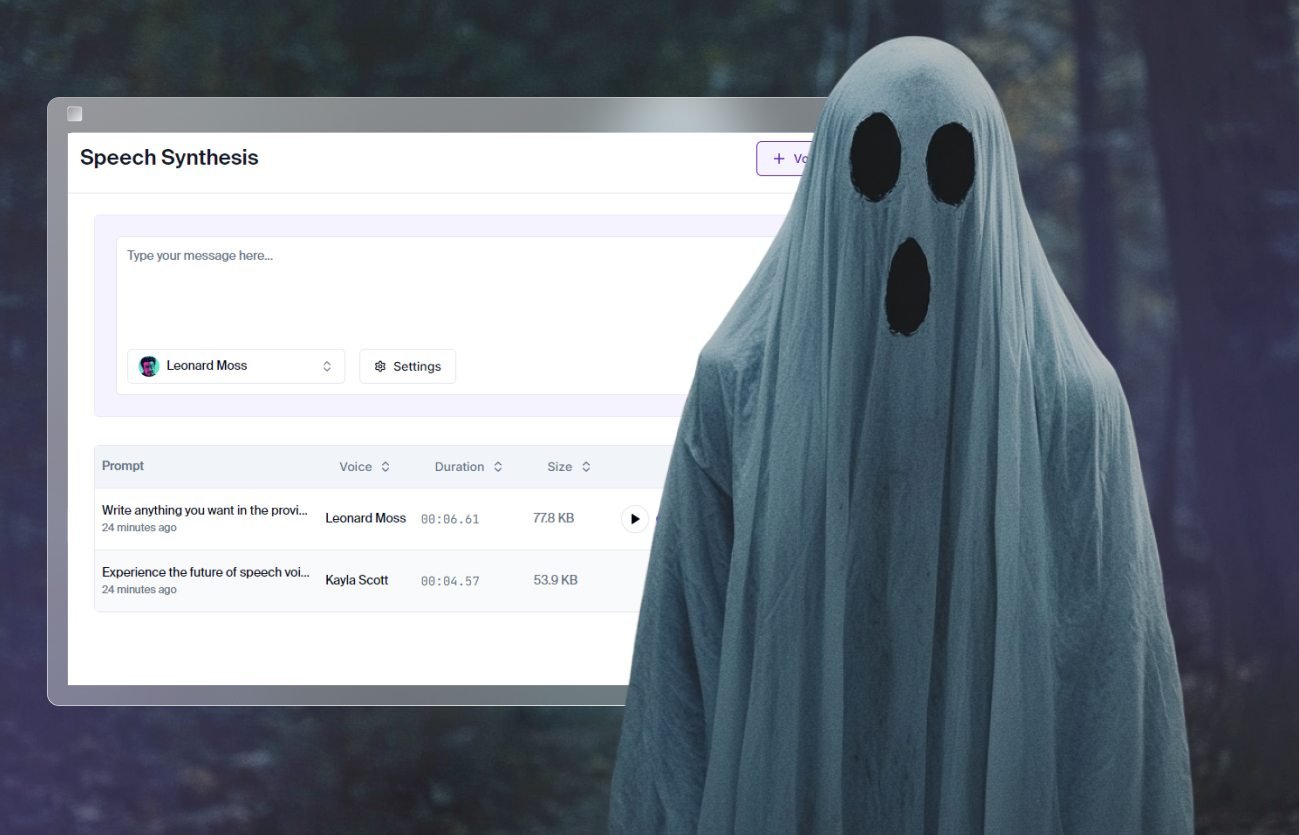This screenshot has width=1299, height=835.
Task: Click the Speech Synthesis heading
Action: click(169, 157)
